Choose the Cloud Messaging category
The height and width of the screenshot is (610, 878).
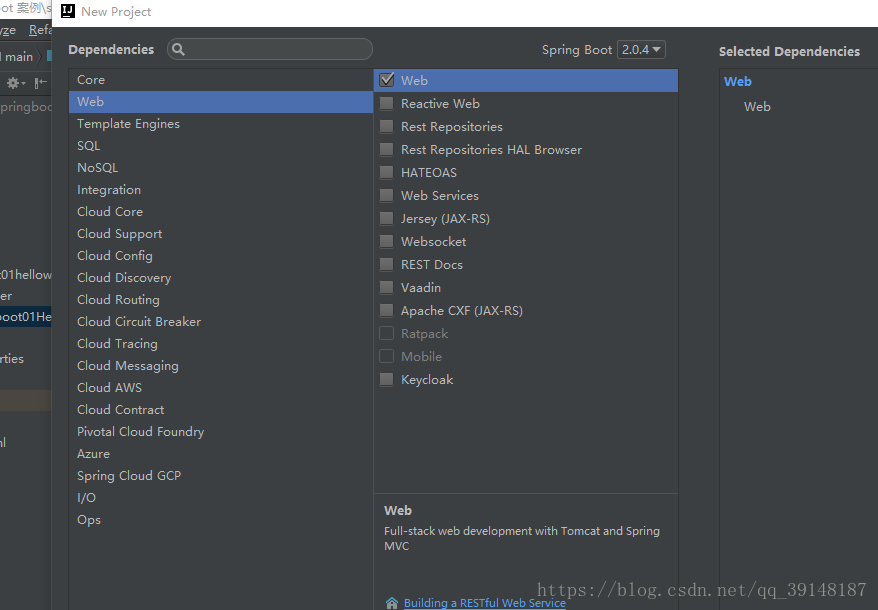pyautogui.click(x=221, y=365)
